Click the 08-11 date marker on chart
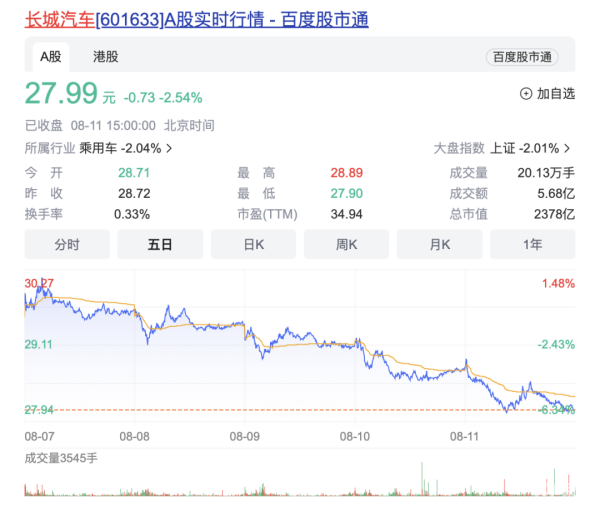The height and width of the screenshot is (507, 600). [465, 436]
